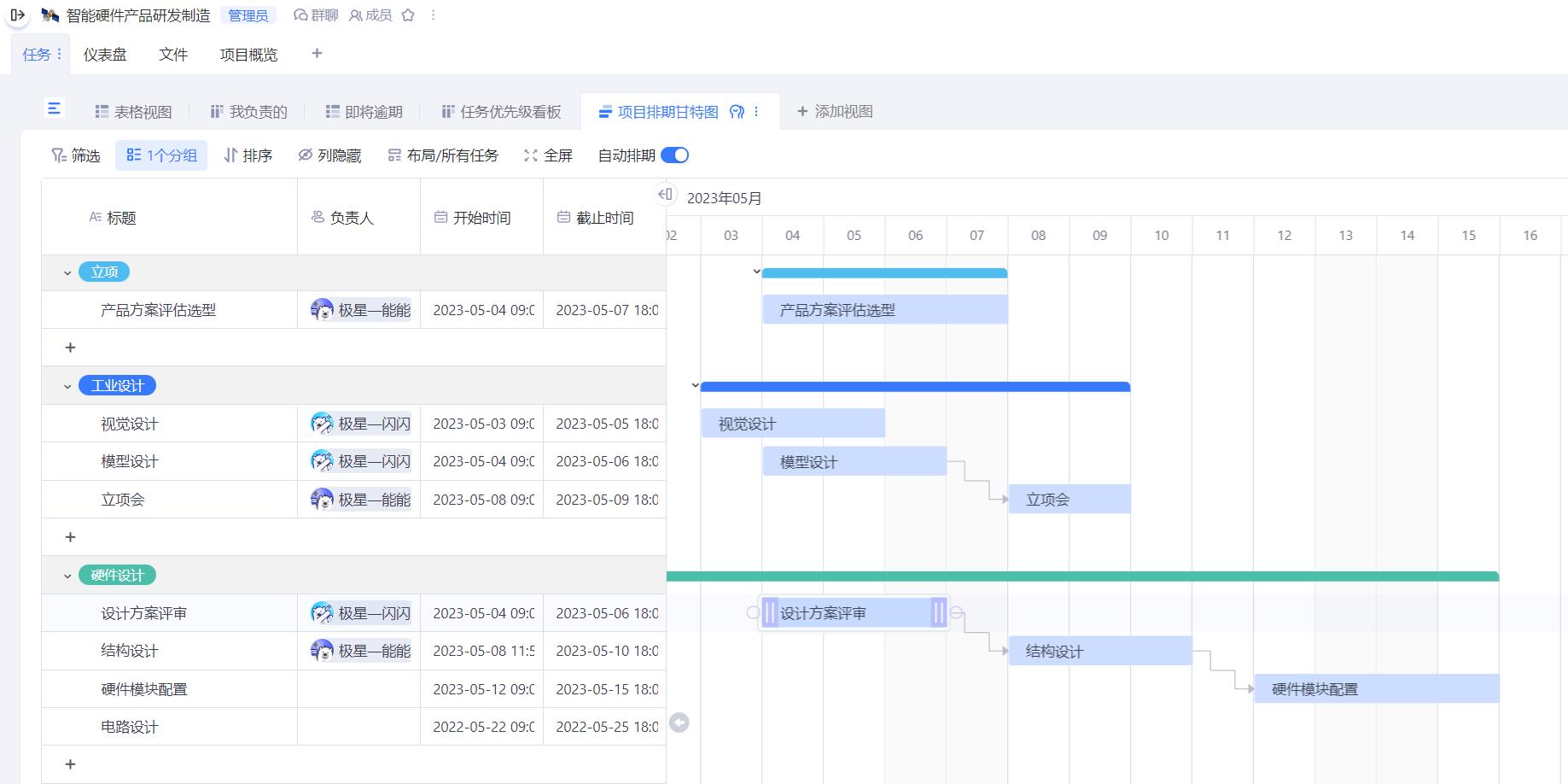Open the 列隐藏 column hiding settings
This screenshot has width=1568, height=784.
coord(331,155)
